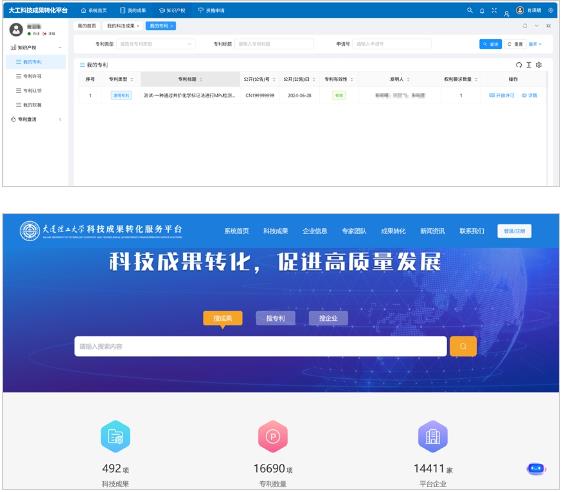
Task: Switch to the 我的首页 tab
Action: 87,26
